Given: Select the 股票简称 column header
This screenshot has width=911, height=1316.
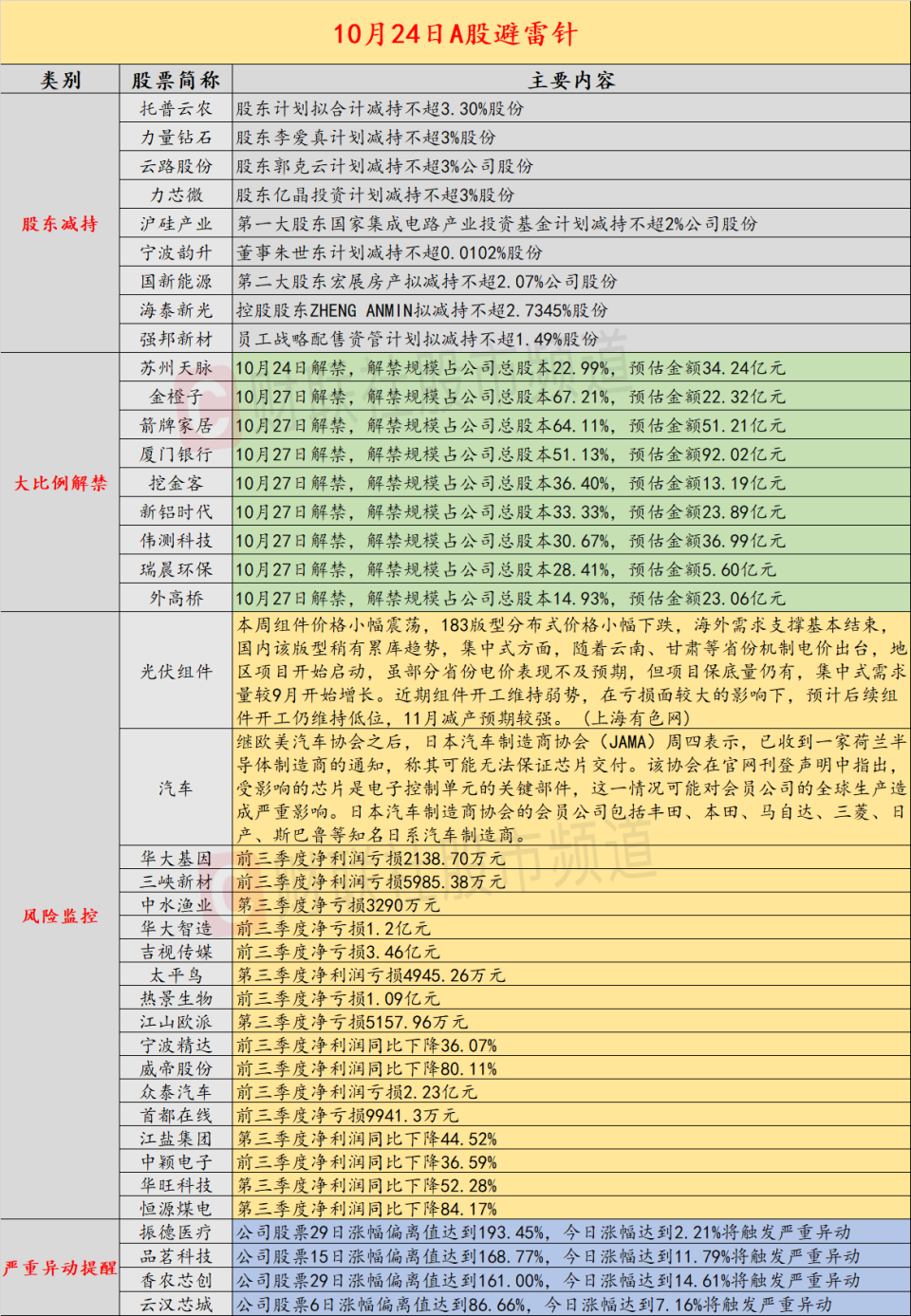Looking at the screenshot, I should tap(176, 80).
